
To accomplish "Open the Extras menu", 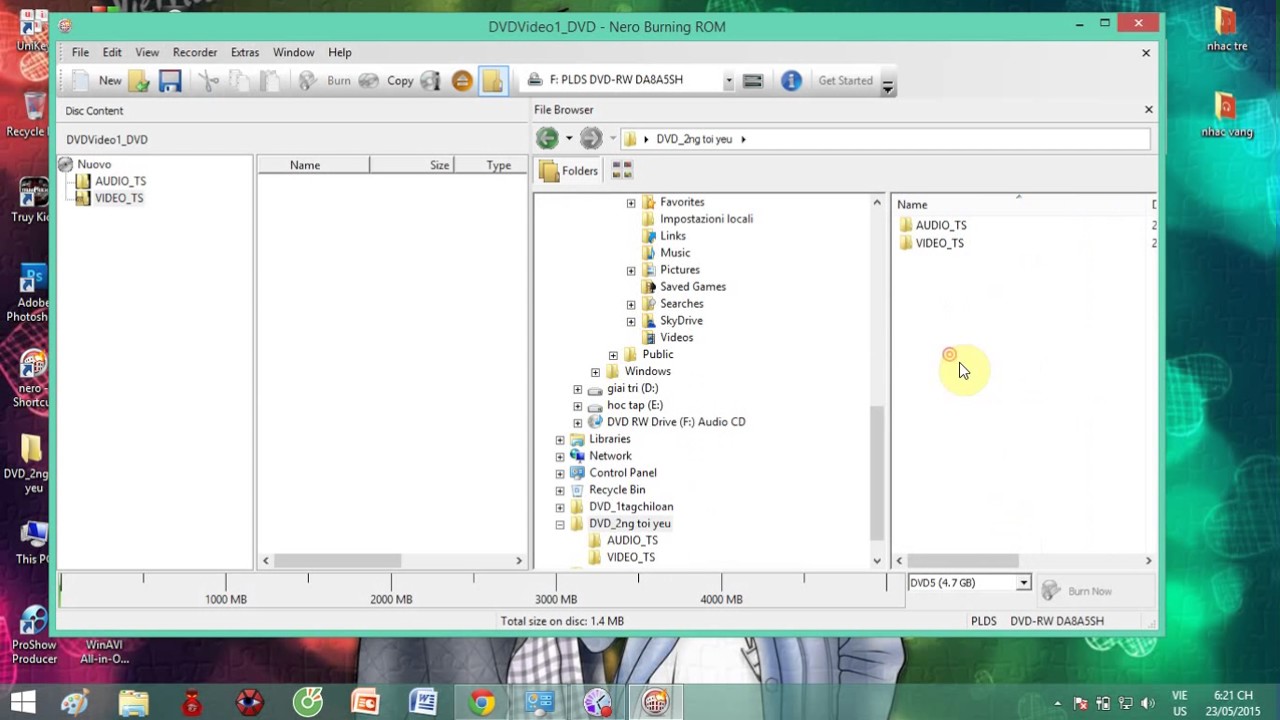I will (x=245, y=52).
